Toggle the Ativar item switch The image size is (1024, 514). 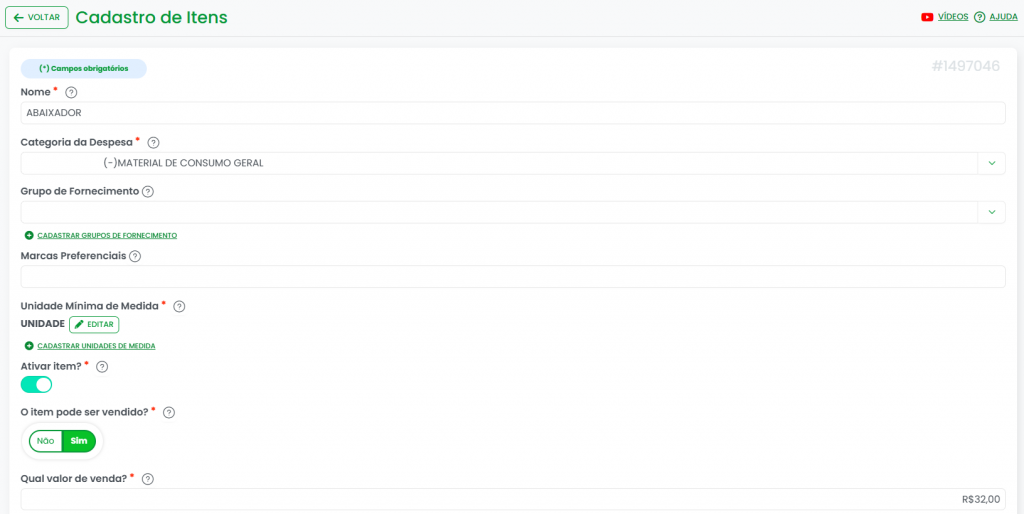(36, 385)
